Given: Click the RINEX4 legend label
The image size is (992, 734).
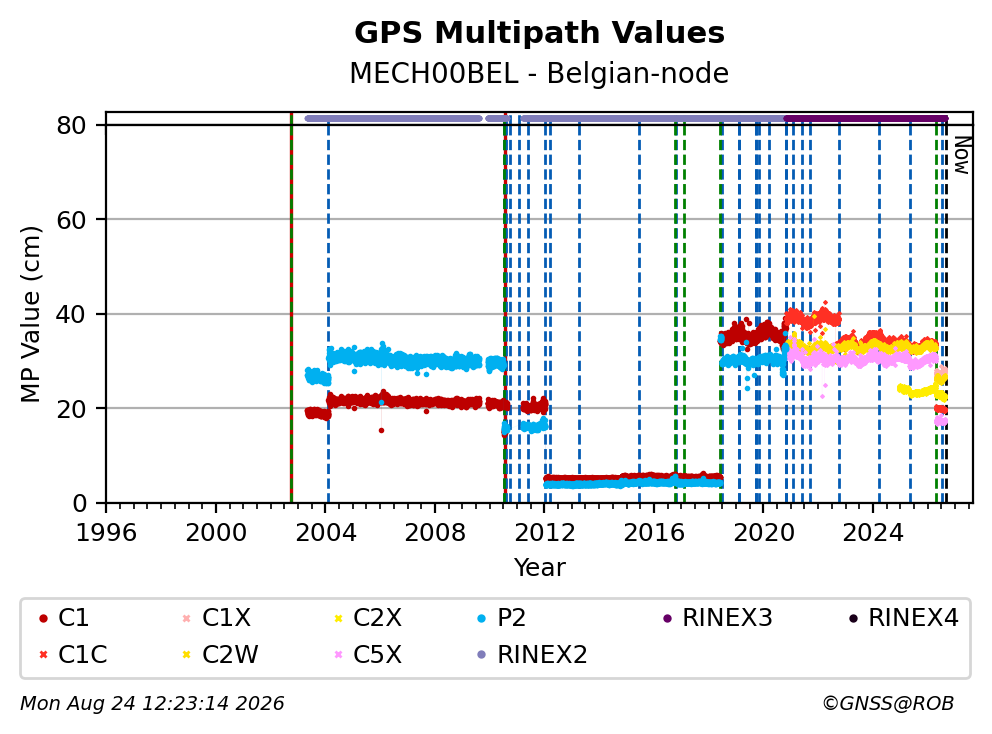Looking at the screenshot, I should tap(913, 618).
